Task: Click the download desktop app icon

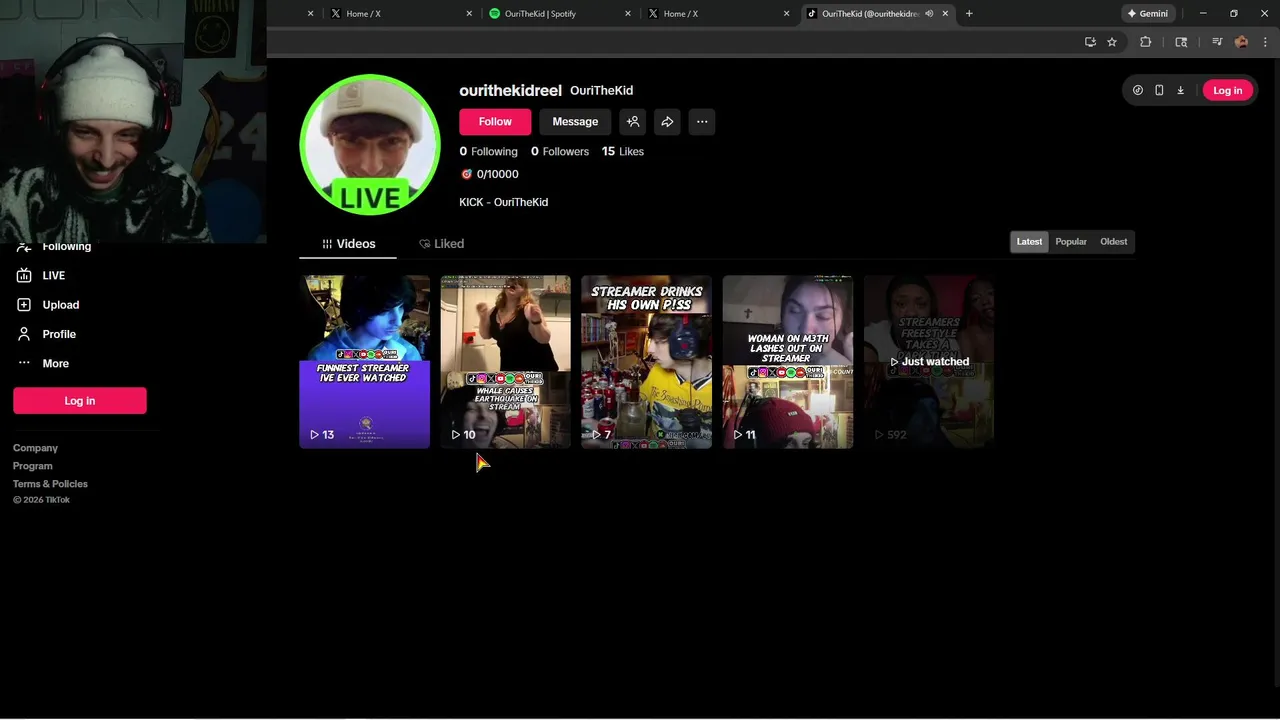Action: point(1180,90)
